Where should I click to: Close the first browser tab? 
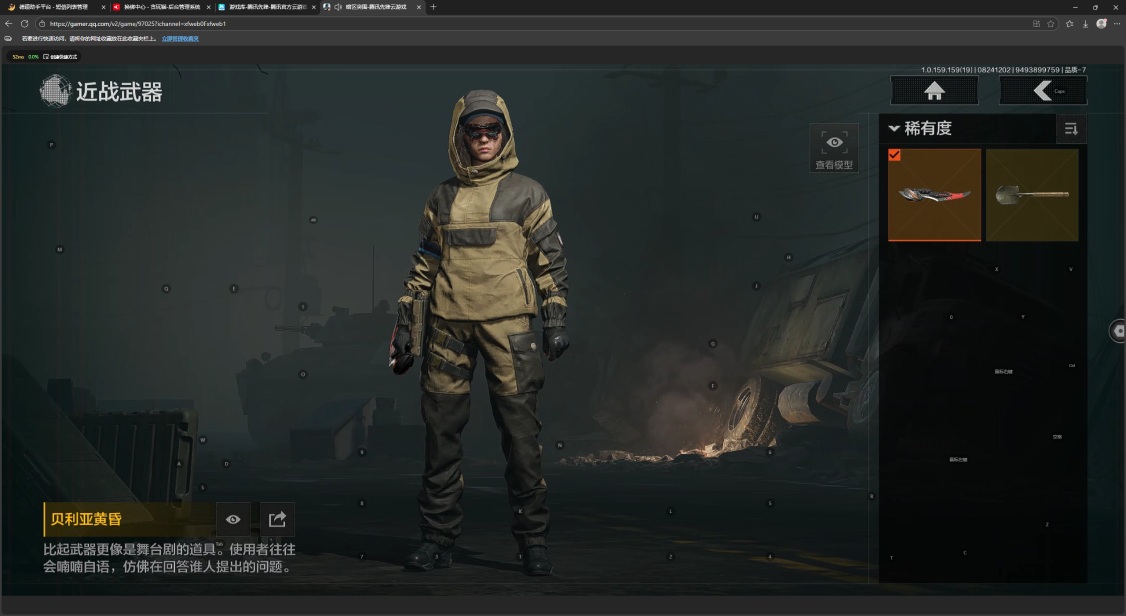(103, 7)
